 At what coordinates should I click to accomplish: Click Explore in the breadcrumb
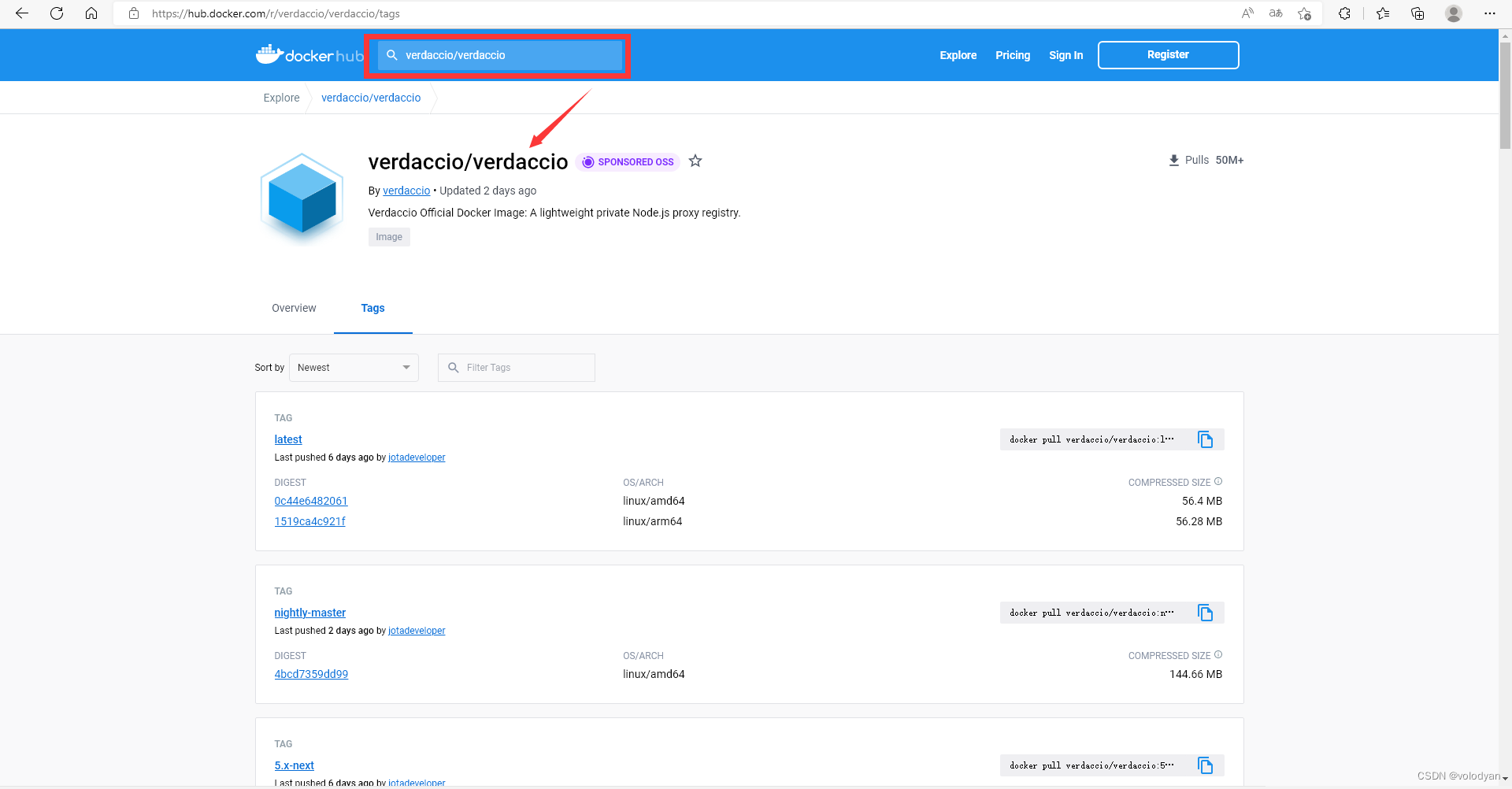pos(281,98)
